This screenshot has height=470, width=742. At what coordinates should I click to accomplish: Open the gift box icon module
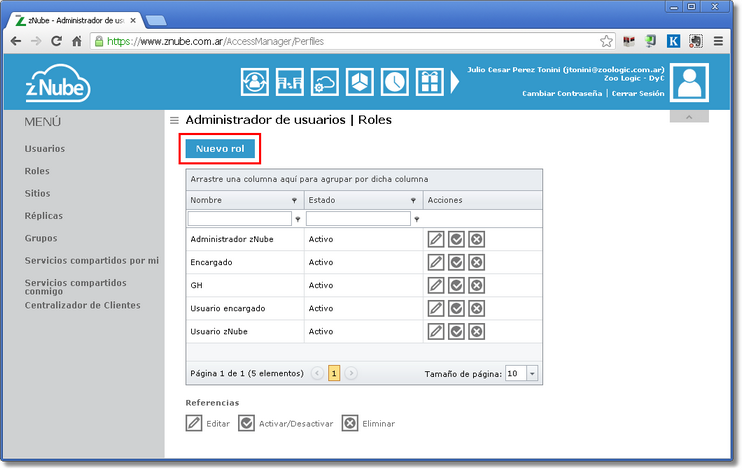click(429, 82)
